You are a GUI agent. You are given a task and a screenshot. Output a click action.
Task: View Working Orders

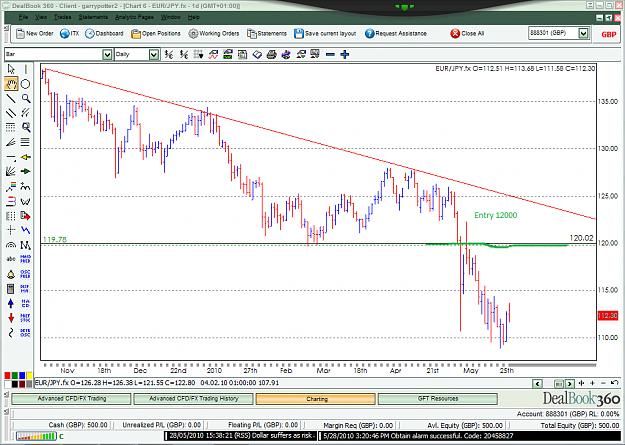tap(214, 33)
